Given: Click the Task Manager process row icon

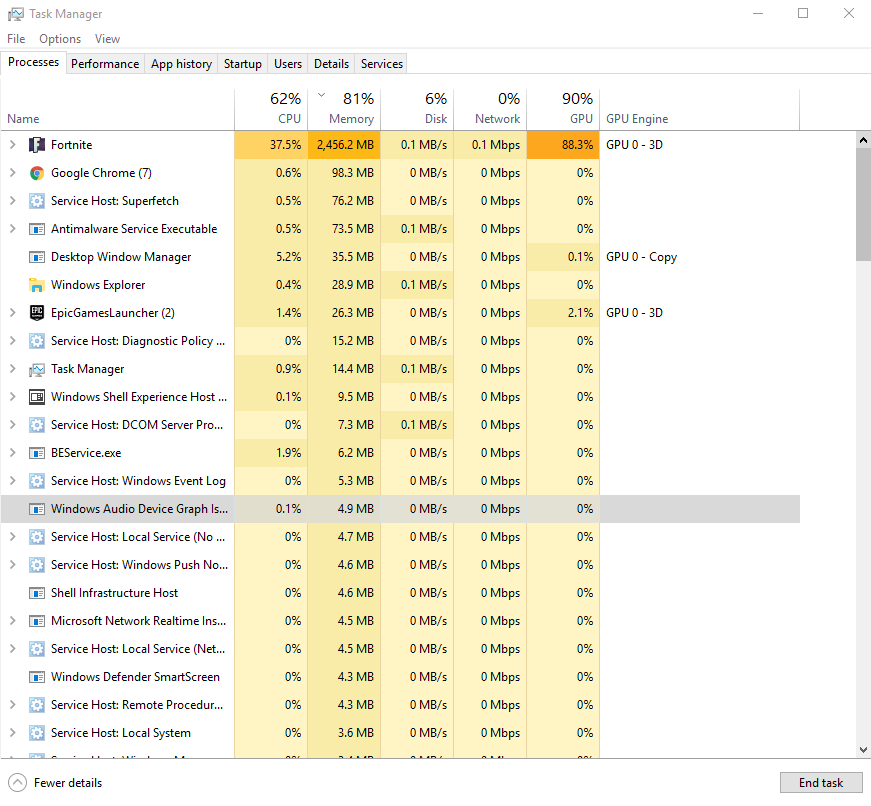Looking at the screenshot, I should [37, 369].
